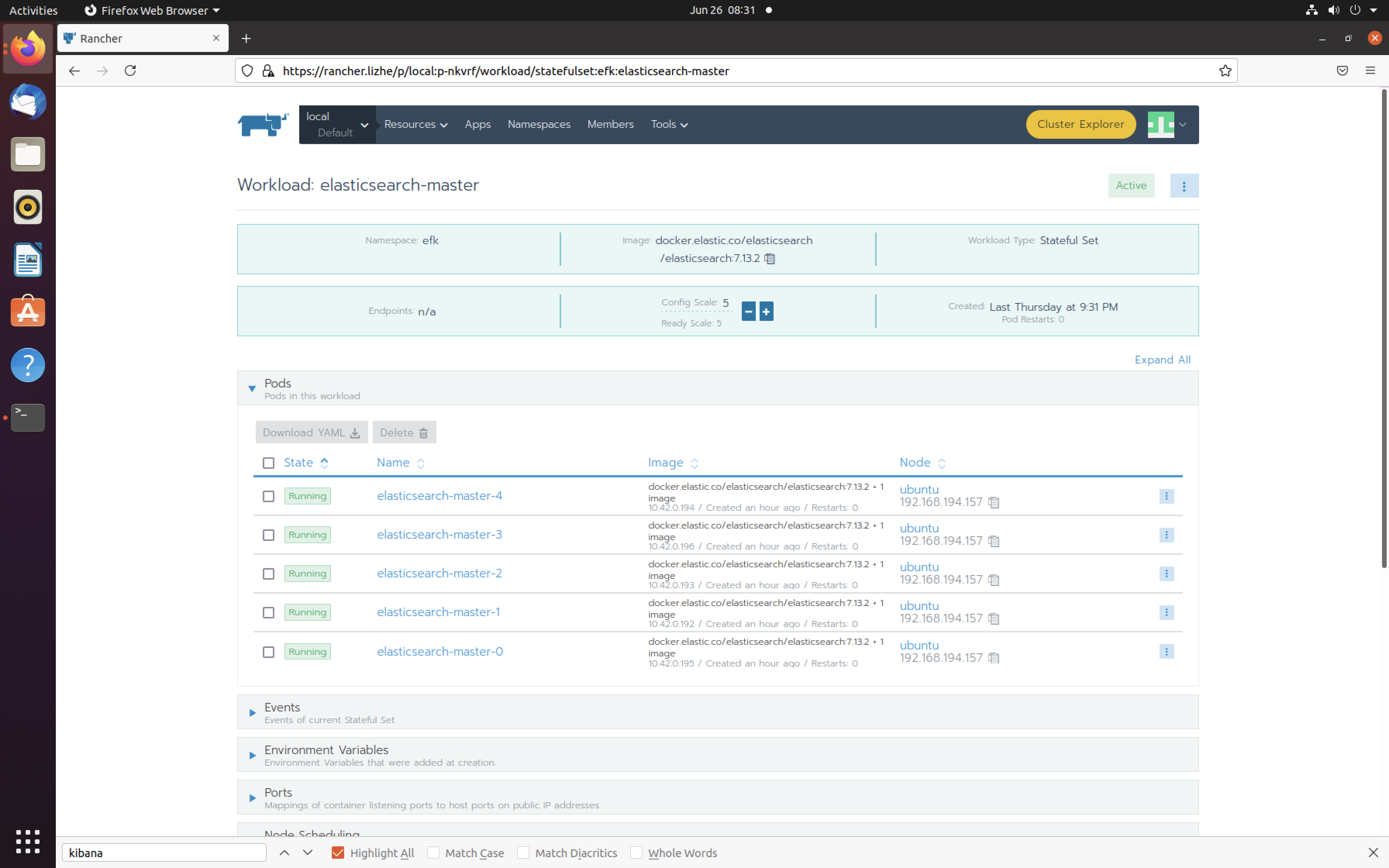Increase config scale with plus button

click(766, 311)
